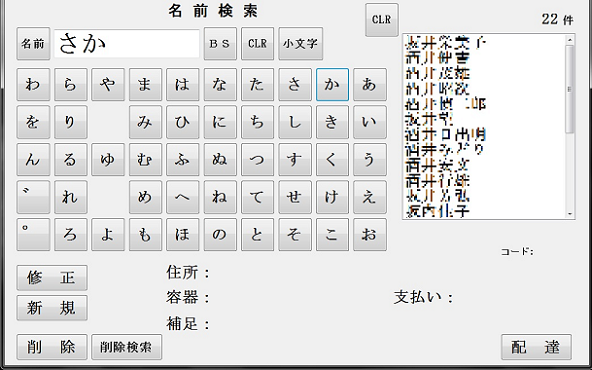Choose the ほ key
592x370 pixels.
183,234
